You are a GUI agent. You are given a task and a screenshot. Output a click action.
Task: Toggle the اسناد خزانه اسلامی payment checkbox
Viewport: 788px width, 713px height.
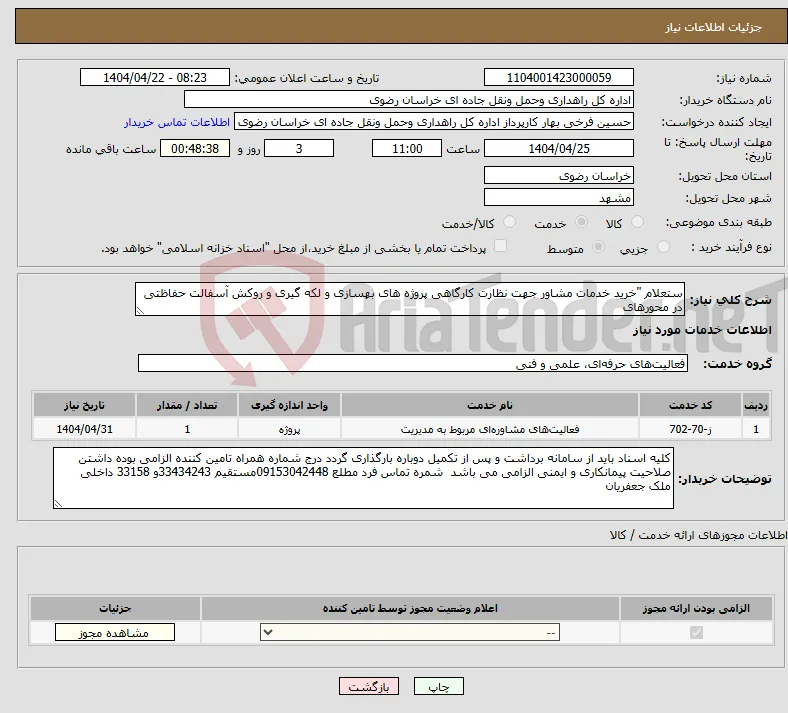[x=500, y=246]
